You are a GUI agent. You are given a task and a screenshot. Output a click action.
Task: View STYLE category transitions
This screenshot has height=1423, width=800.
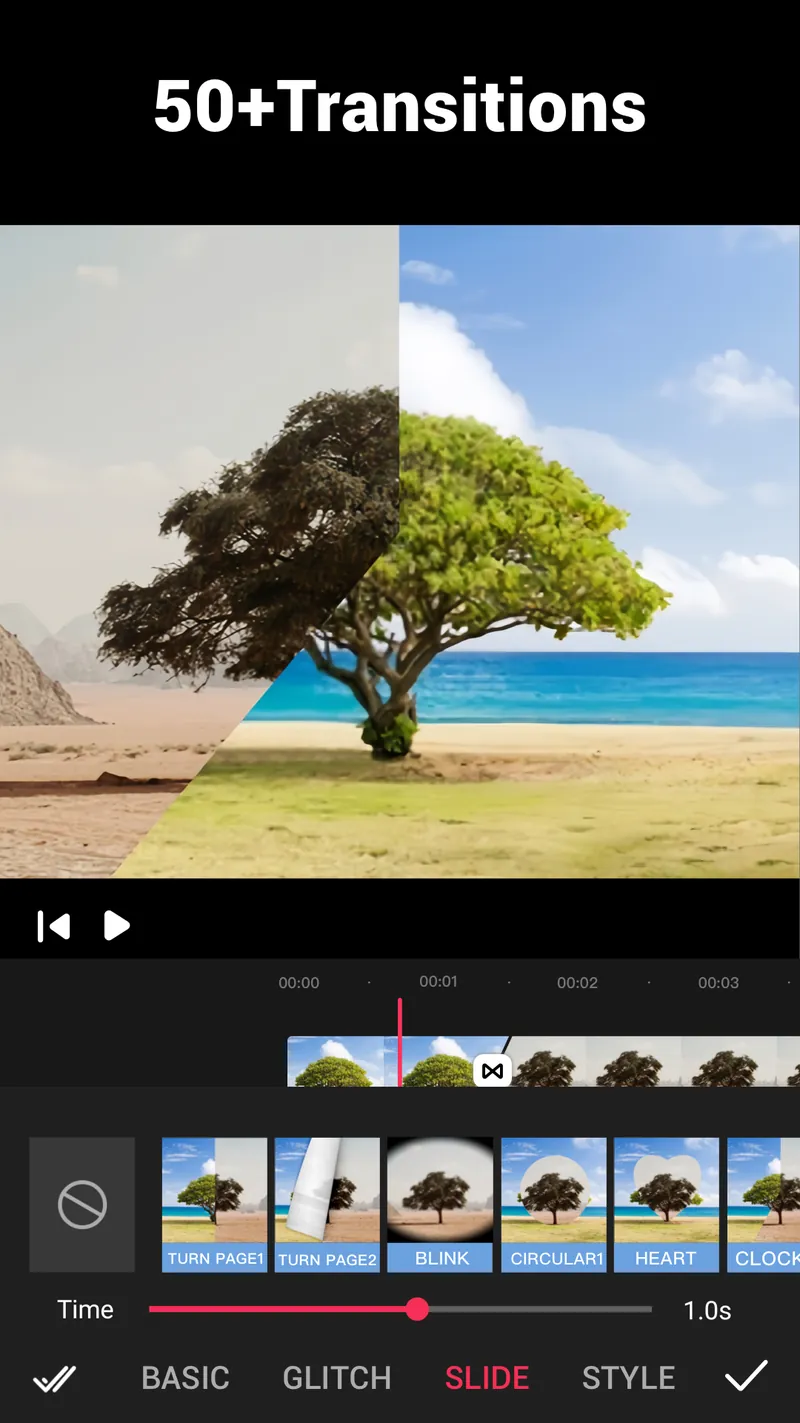tap(628, 1377)
